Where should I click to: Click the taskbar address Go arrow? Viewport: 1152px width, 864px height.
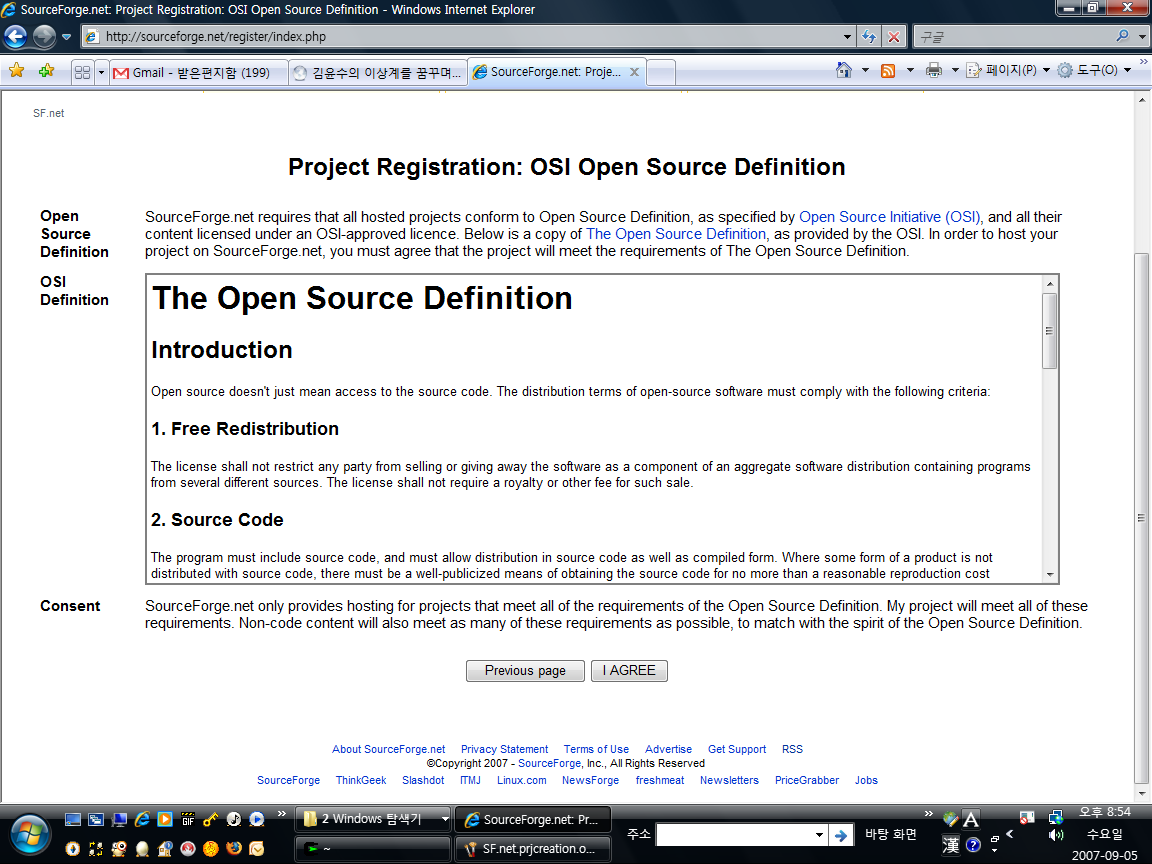(841, 835)
